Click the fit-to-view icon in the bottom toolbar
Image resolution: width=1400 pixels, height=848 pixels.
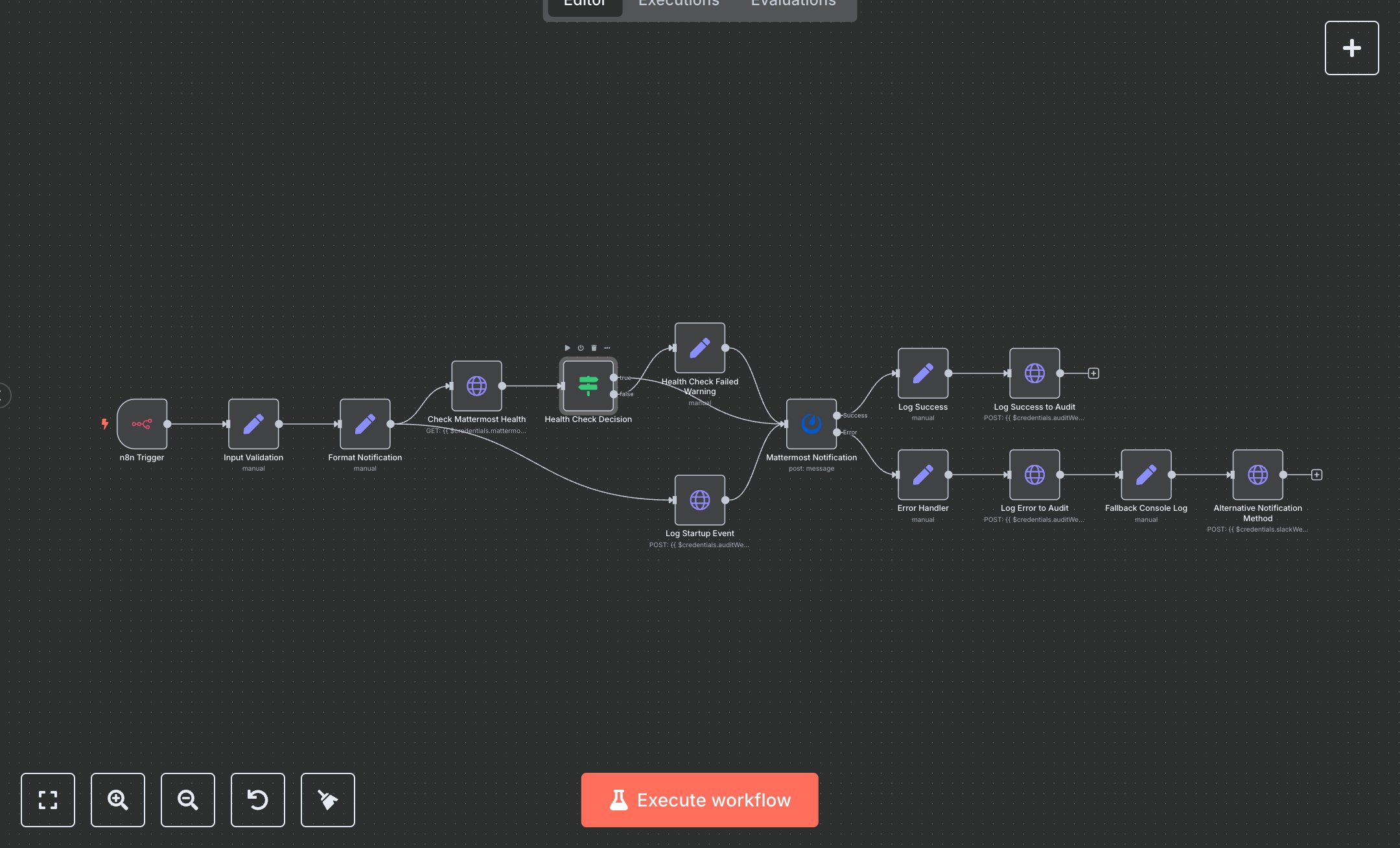point(47,800)
